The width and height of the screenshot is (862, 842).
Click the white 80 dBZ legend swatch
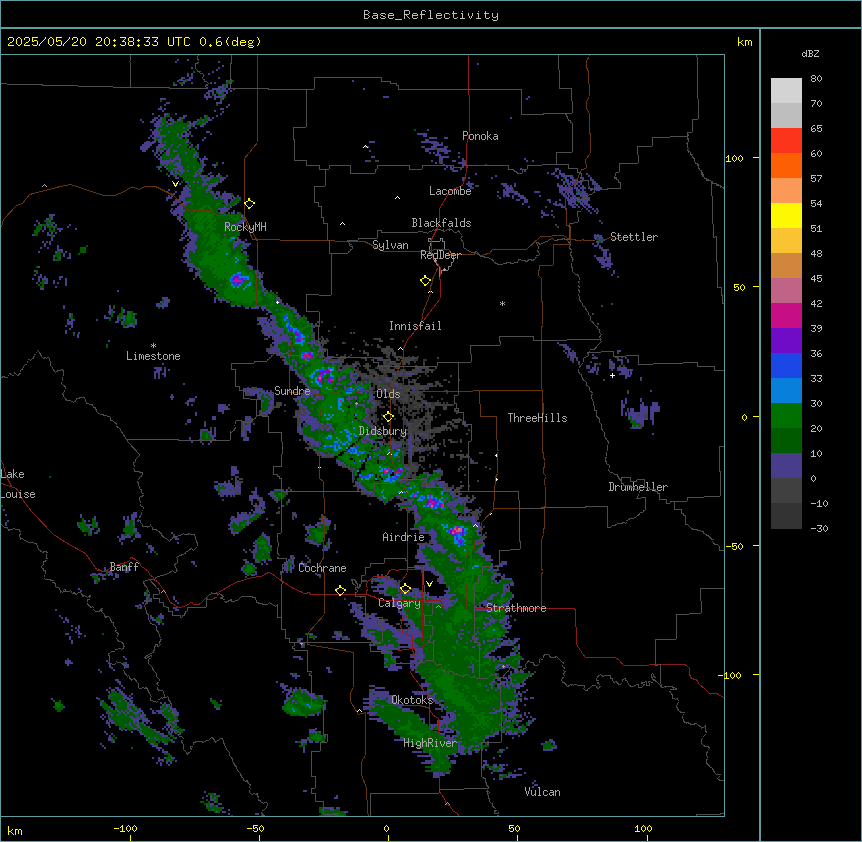[x=786, y=91]
